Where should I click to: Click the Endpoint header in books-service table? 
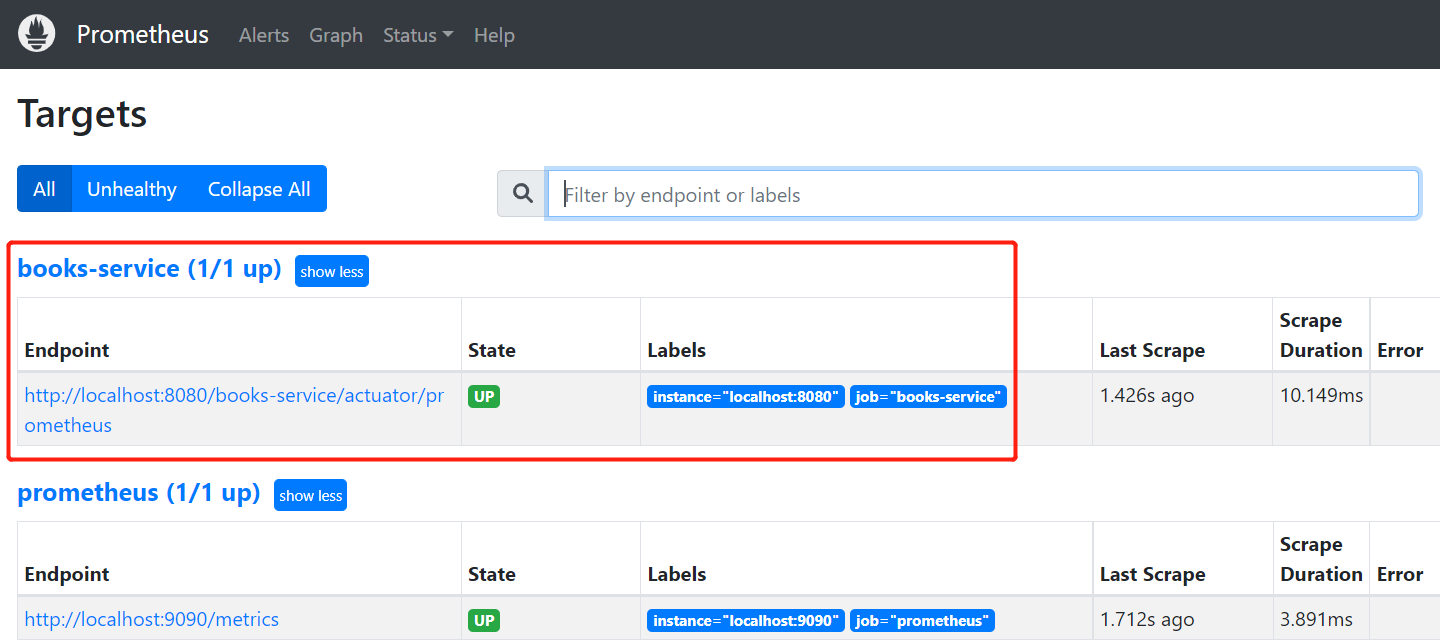tap(67, 350)
